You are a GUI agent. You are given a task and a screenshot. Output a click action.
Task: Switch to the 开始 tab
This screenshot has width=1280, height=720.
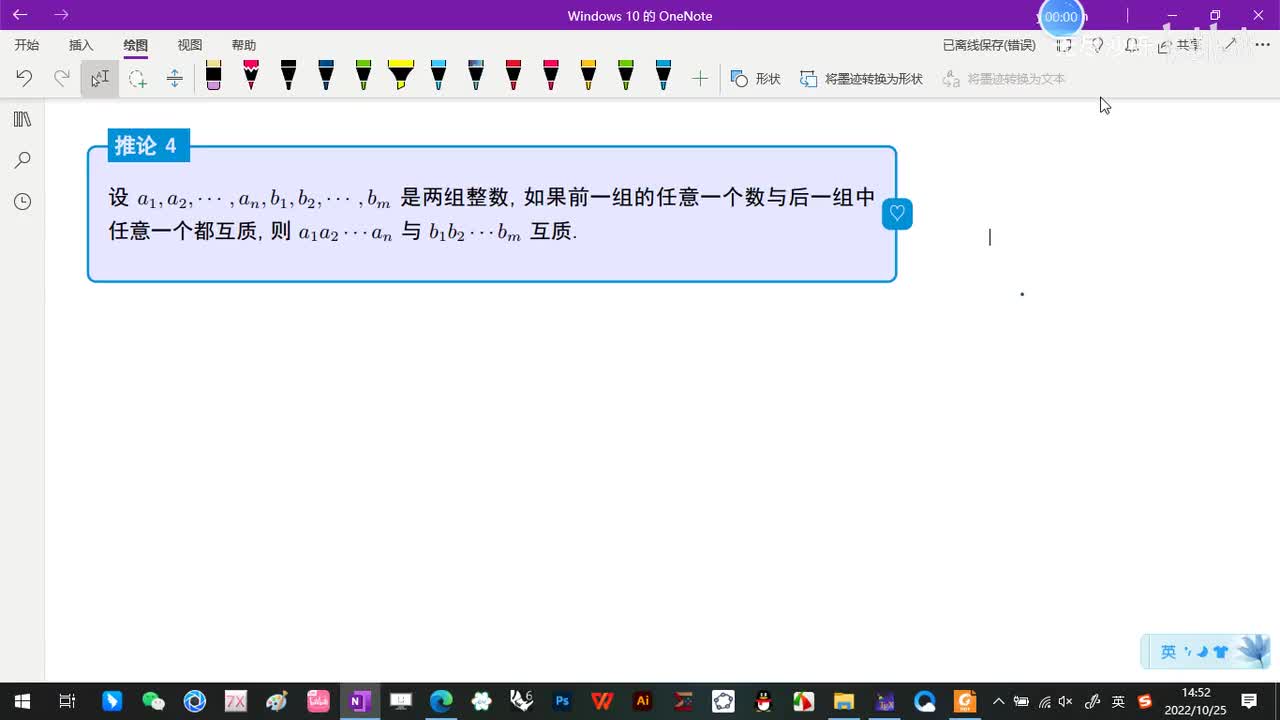(x=27, y=45)
